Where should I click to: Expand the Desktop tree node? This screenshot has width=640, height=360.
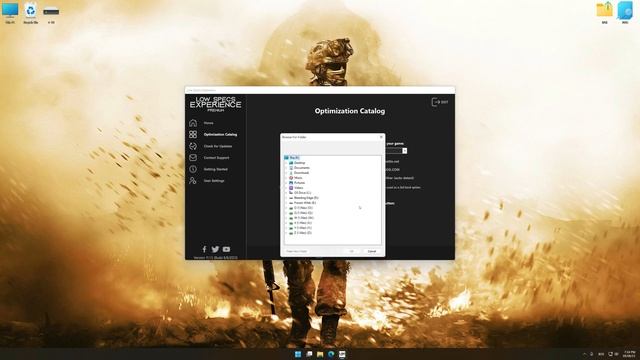click(287, 162)
